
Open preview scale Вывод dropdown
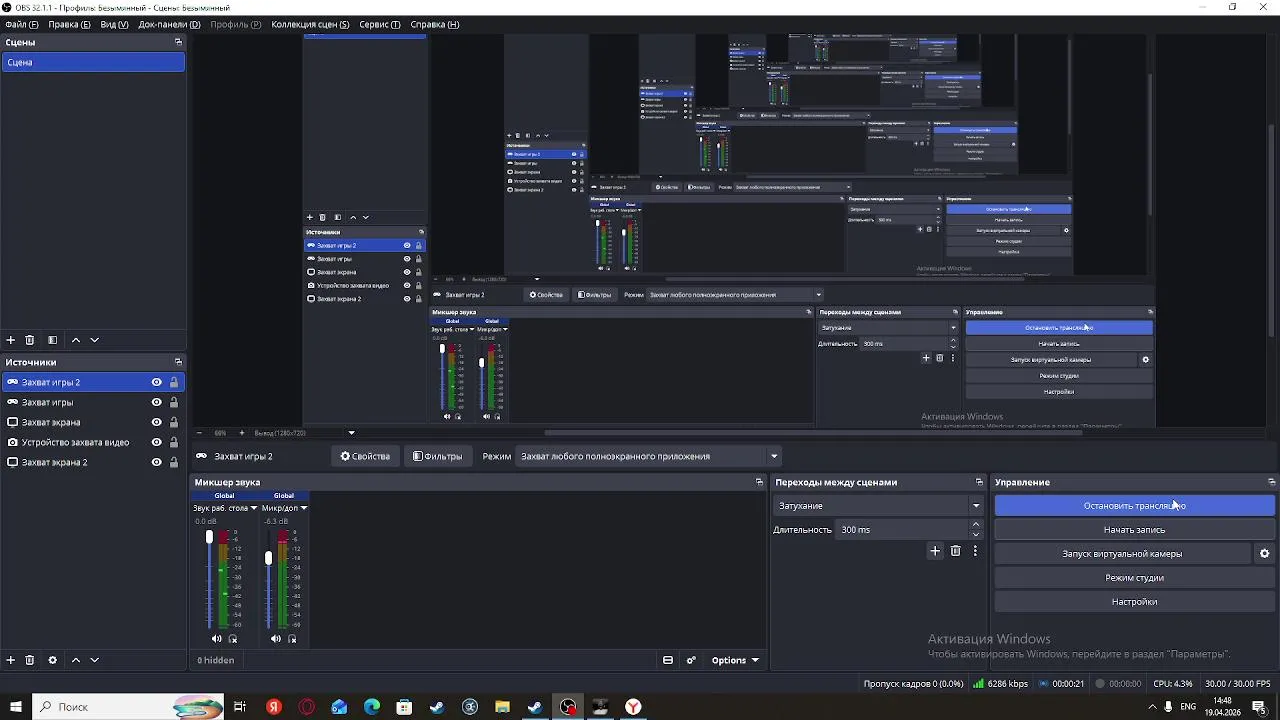pyautogui.click(x=351, y=433)
